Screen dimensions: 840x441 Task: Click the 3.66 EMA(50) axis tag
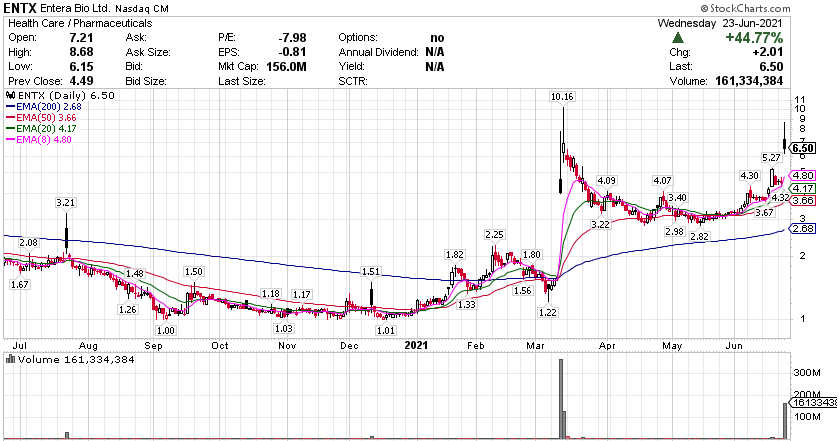803,200
